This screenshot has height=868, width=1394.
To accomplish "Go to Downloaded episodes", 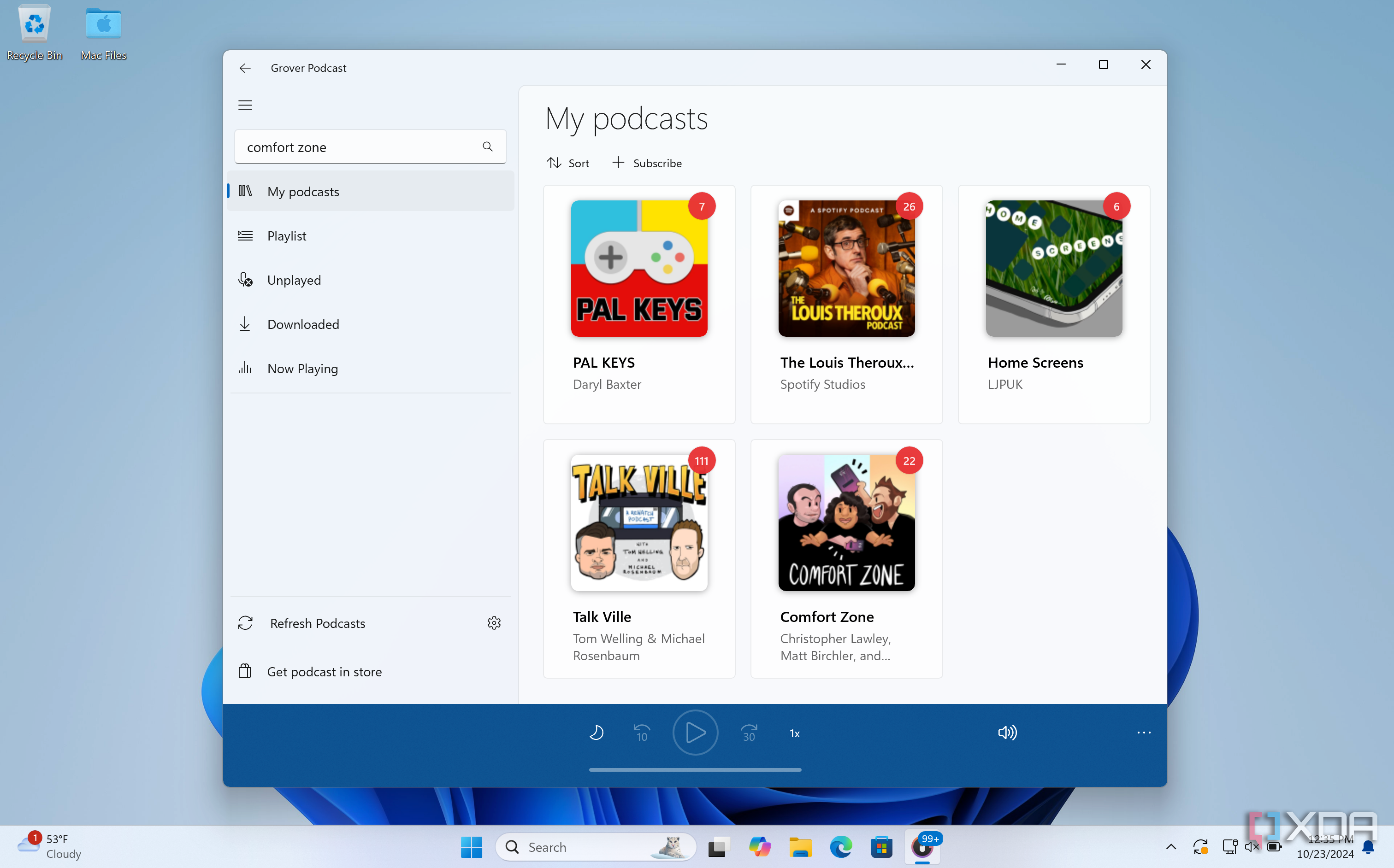I will point(371,324).
